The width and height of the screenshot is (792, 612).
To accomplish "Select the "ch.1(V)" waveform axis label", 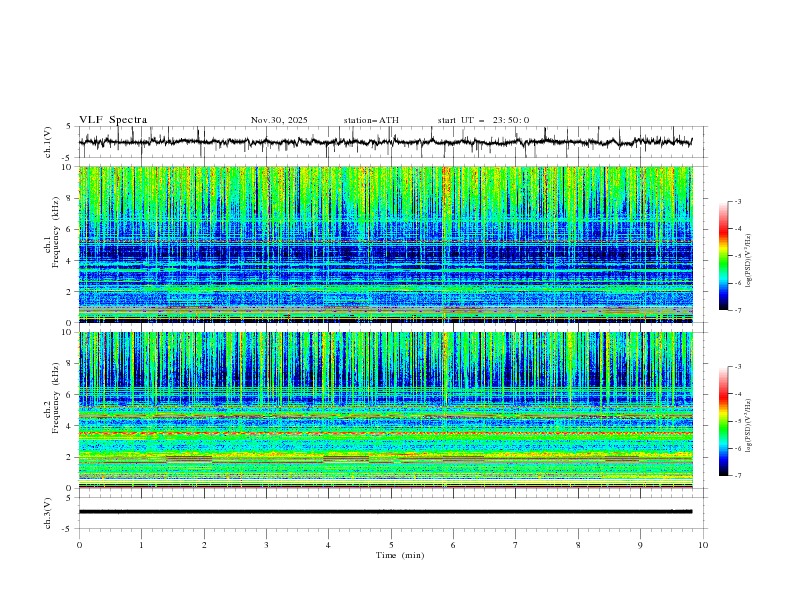I will (48, 142).
